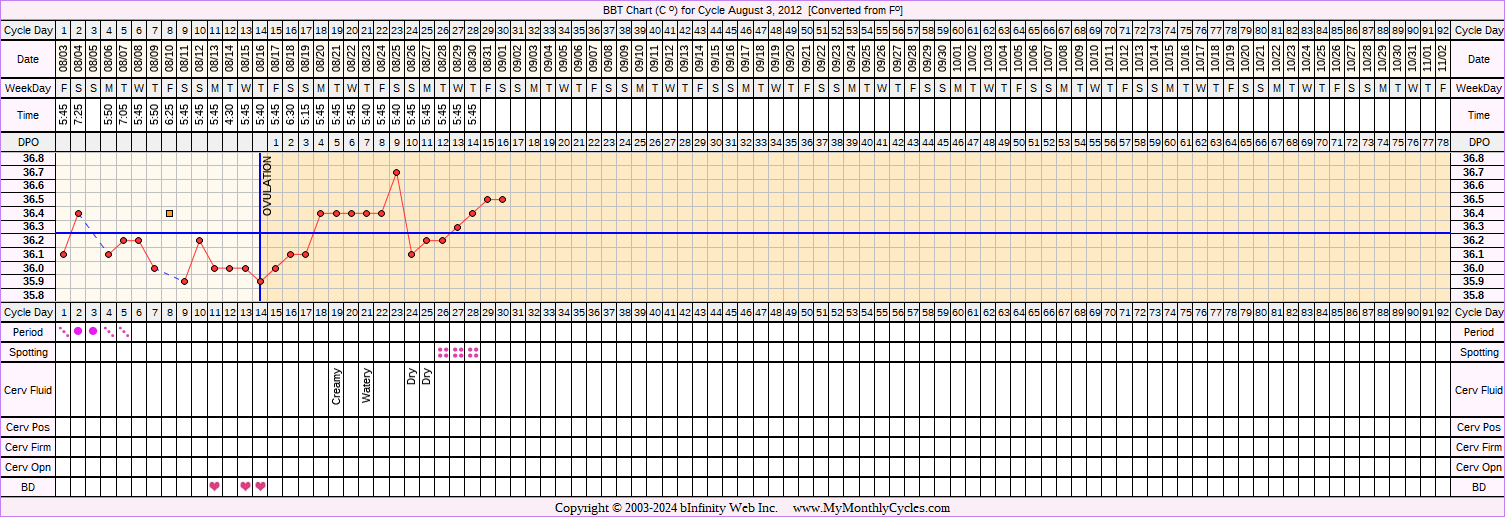Click the BD heart on cycle day 13
Screen dimensions: 1505x517
pyautogui.click(x=245, y=487)
